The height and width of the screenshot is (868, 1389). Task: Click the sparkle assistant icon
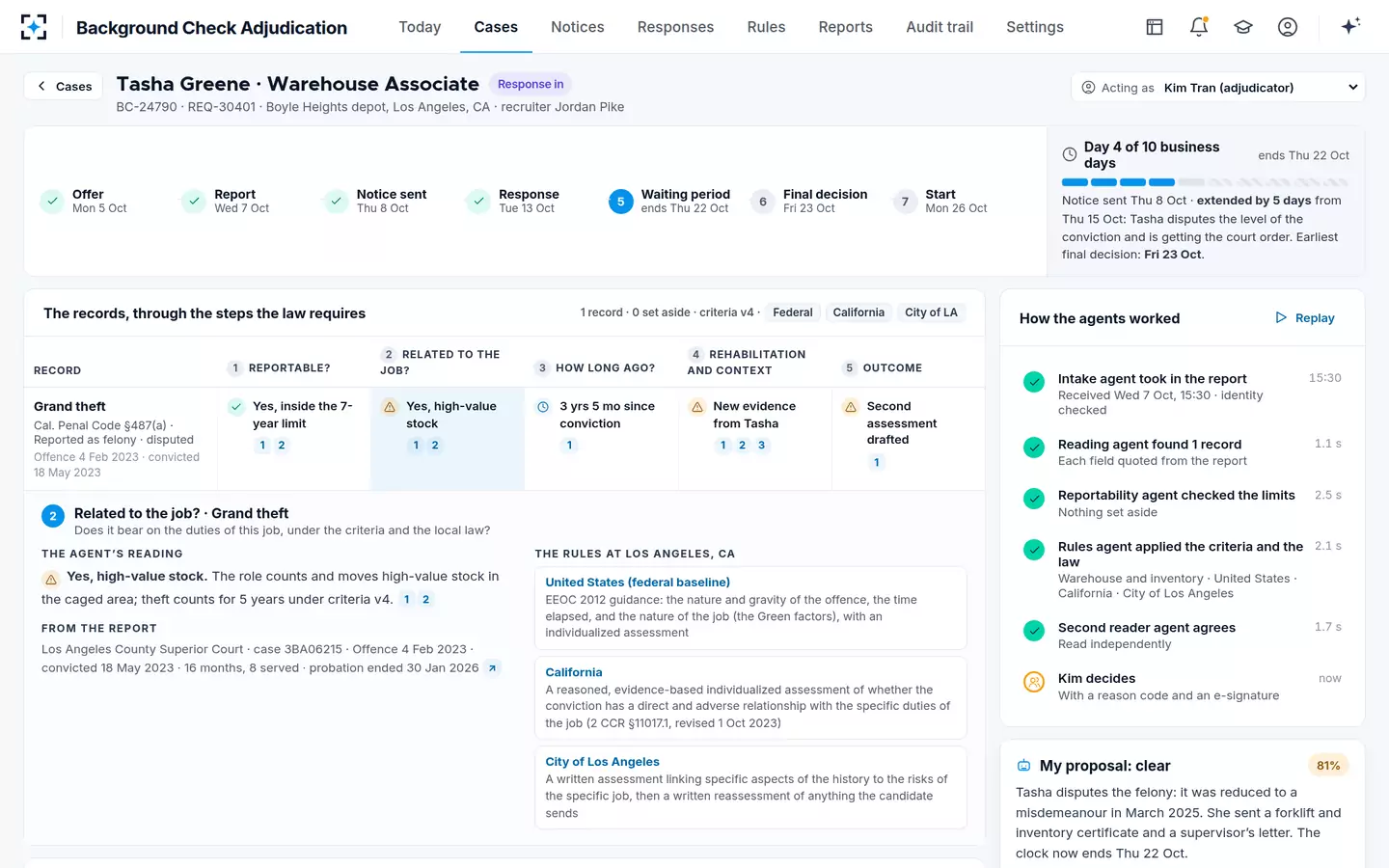click(x=1350, y=26)
